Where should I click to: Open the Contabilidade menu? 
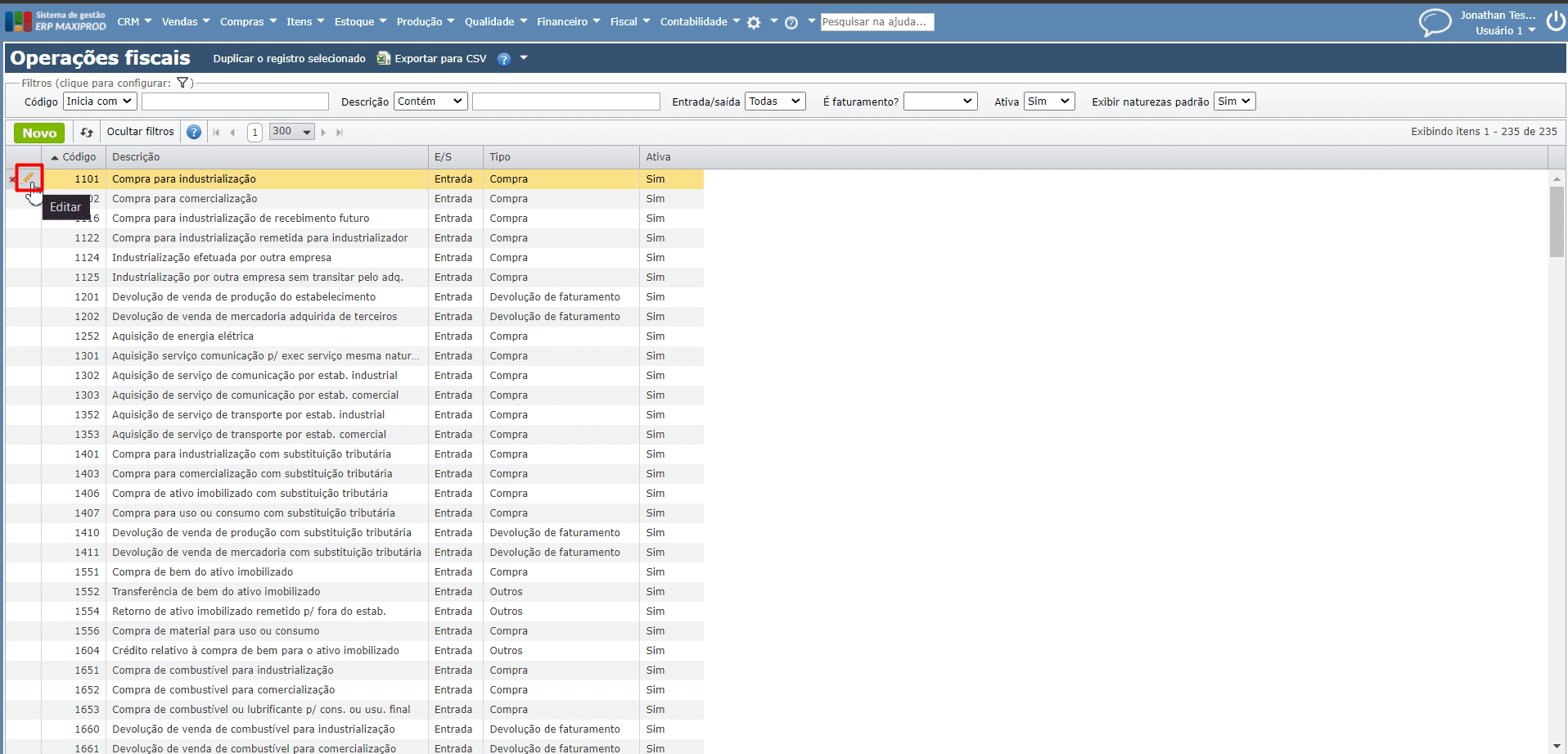pyautogui.click(x=700, y=21)
